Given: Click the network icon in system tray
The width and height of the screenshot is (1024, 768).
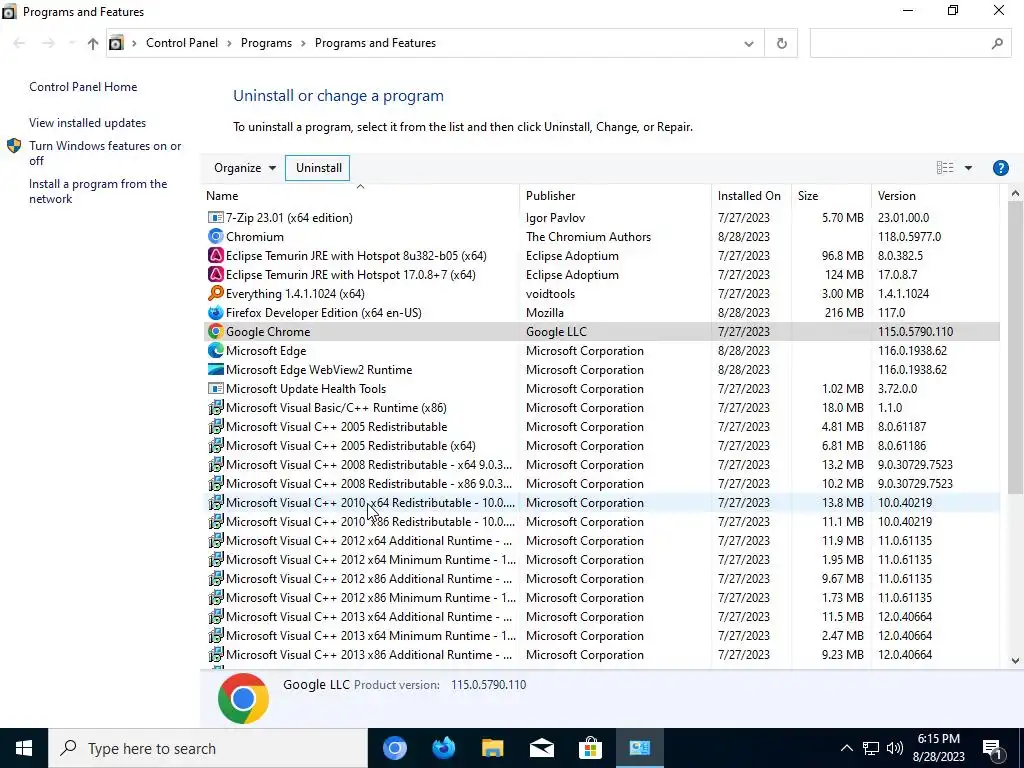Looking at the screenshot, I should [x=871, y=748].
